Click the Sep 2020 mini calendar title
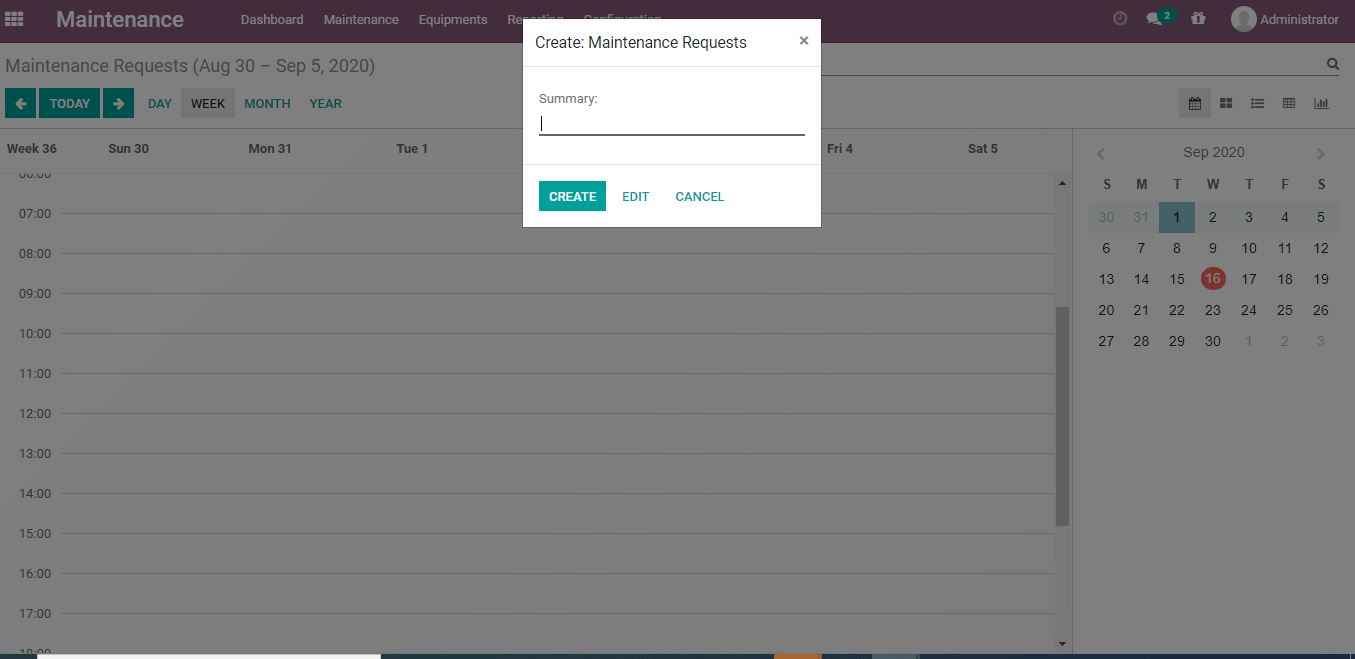Image resolution: width=1355 pixels, height=659 pixels. click(x=1213, y=152)
